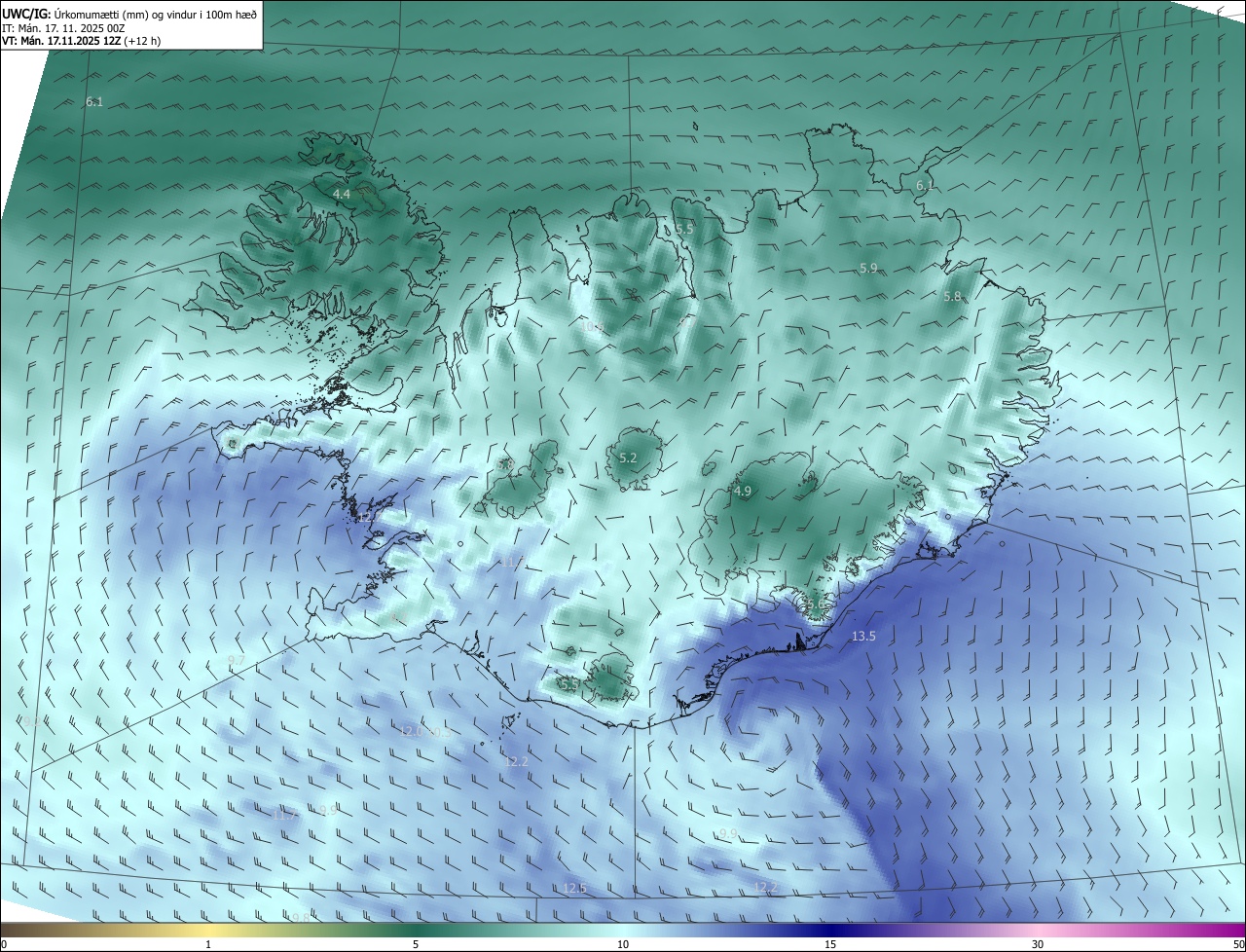Click the colorbar tick labeled 30
This screenshot has width=1246, height=952.
pos(1038,944)
